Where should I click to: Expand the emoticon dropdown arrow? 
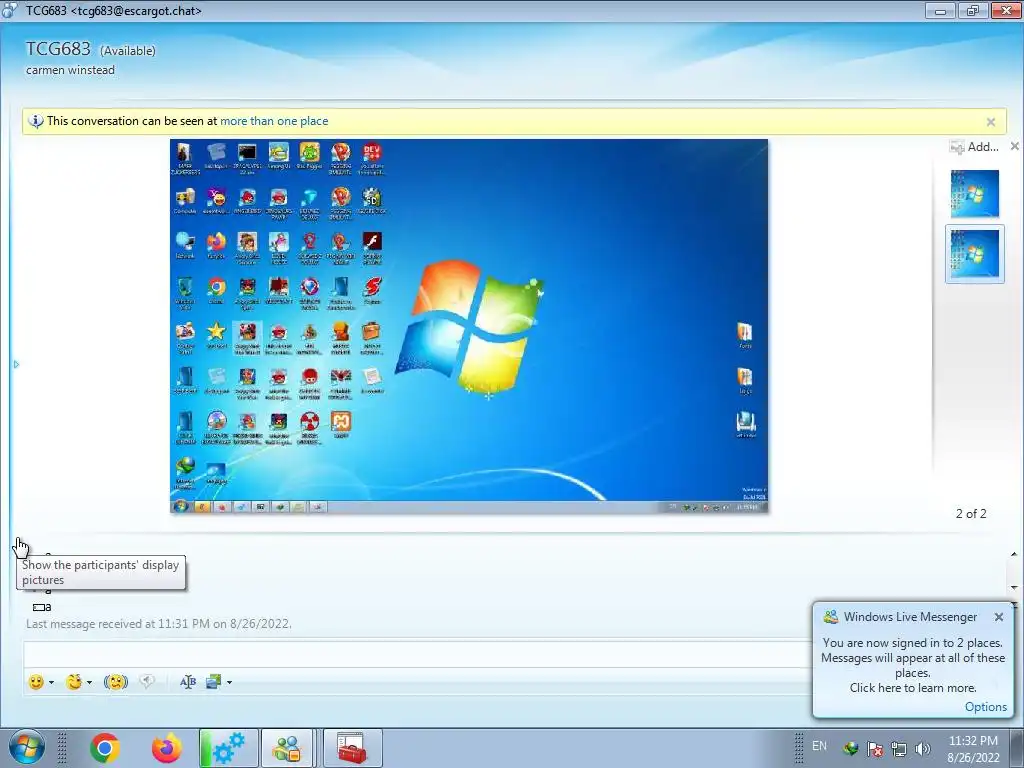52,682
